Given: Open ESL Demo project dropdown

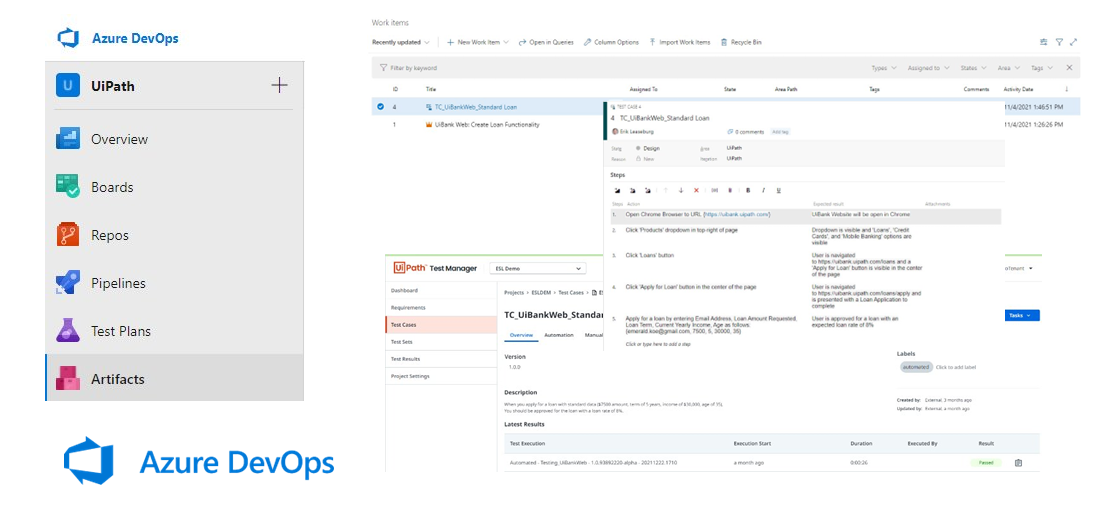Looking at the screenshot, I should click(x=537, y=268).
